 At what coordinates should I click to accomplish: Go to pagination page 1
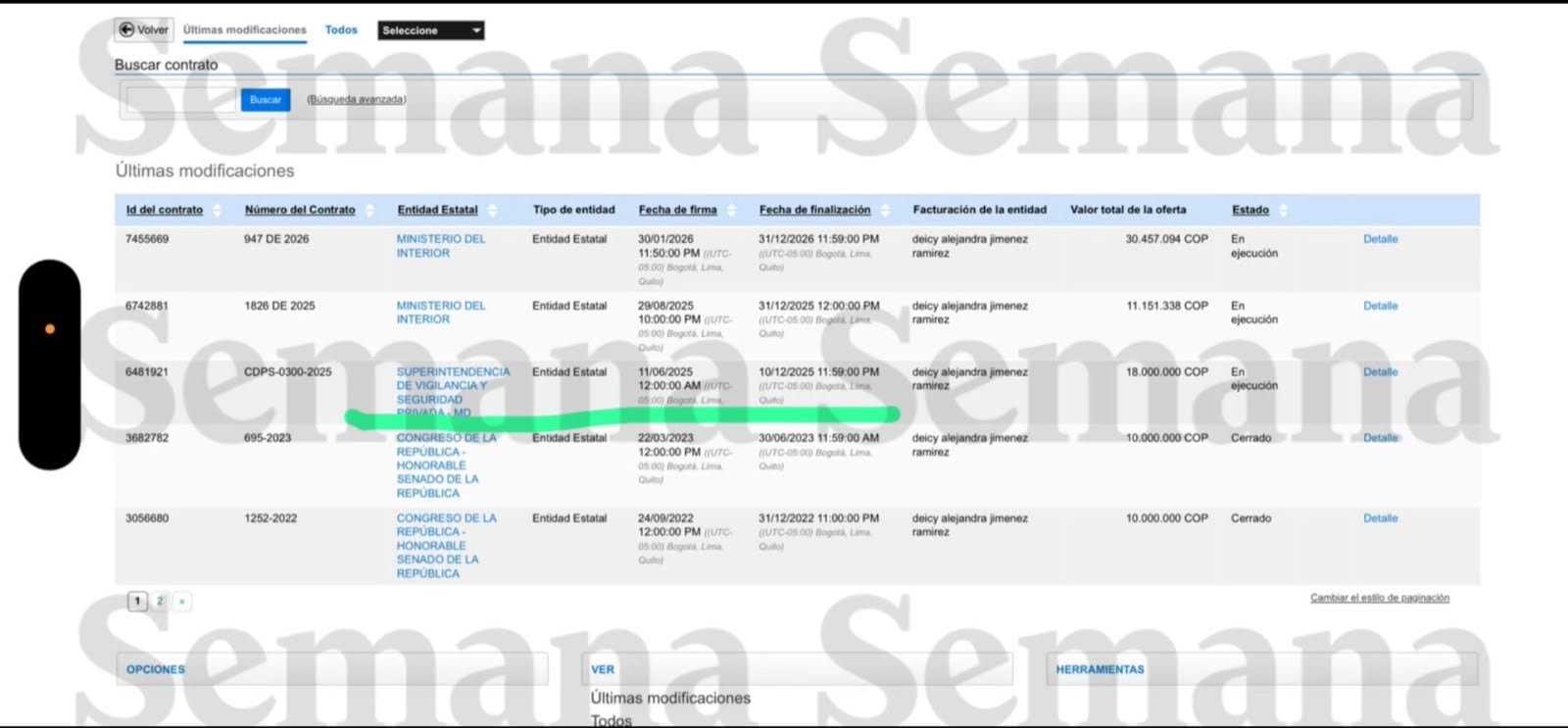point(137,602)
